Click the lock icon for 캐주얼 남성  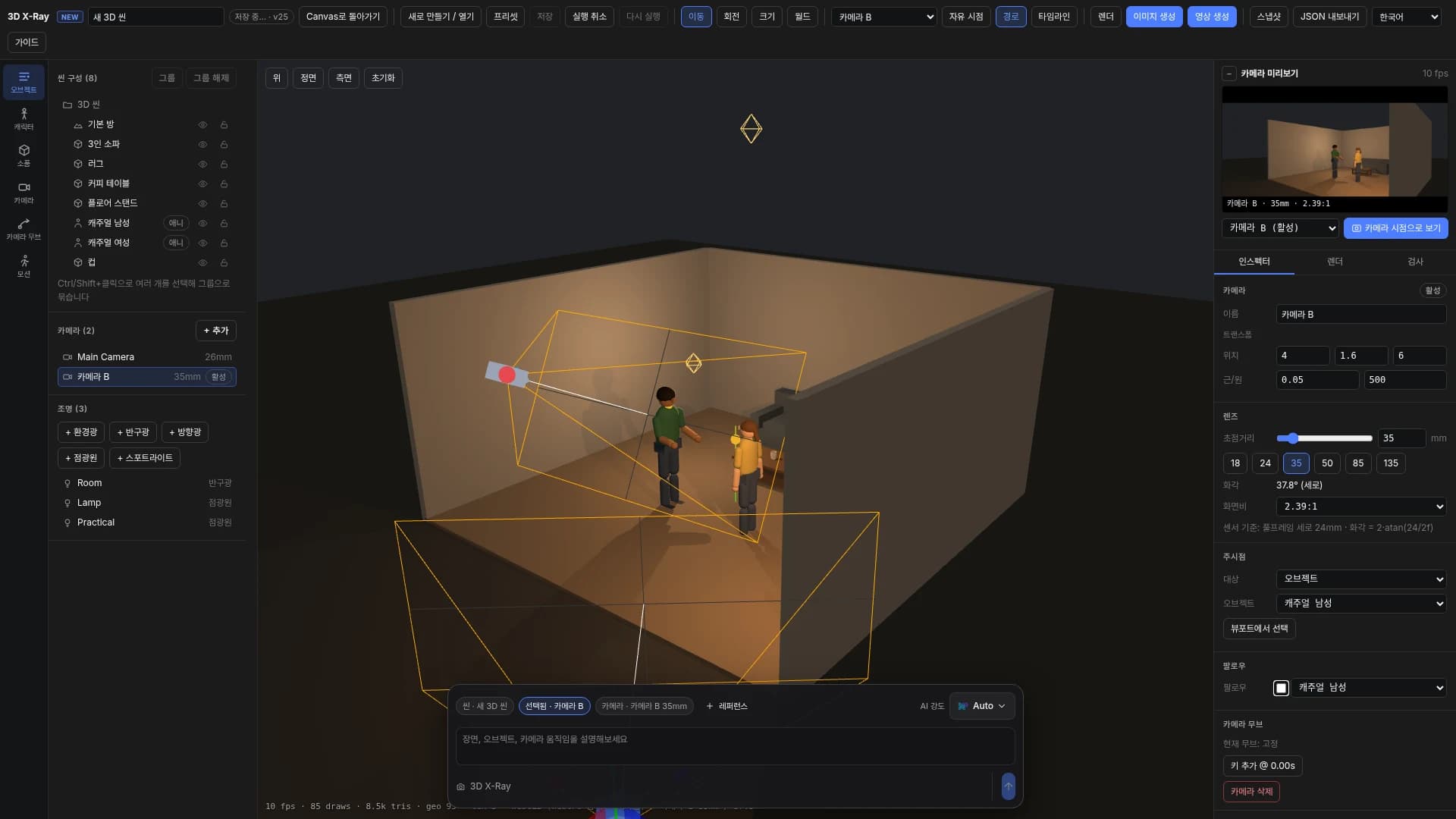pos(224,223)
